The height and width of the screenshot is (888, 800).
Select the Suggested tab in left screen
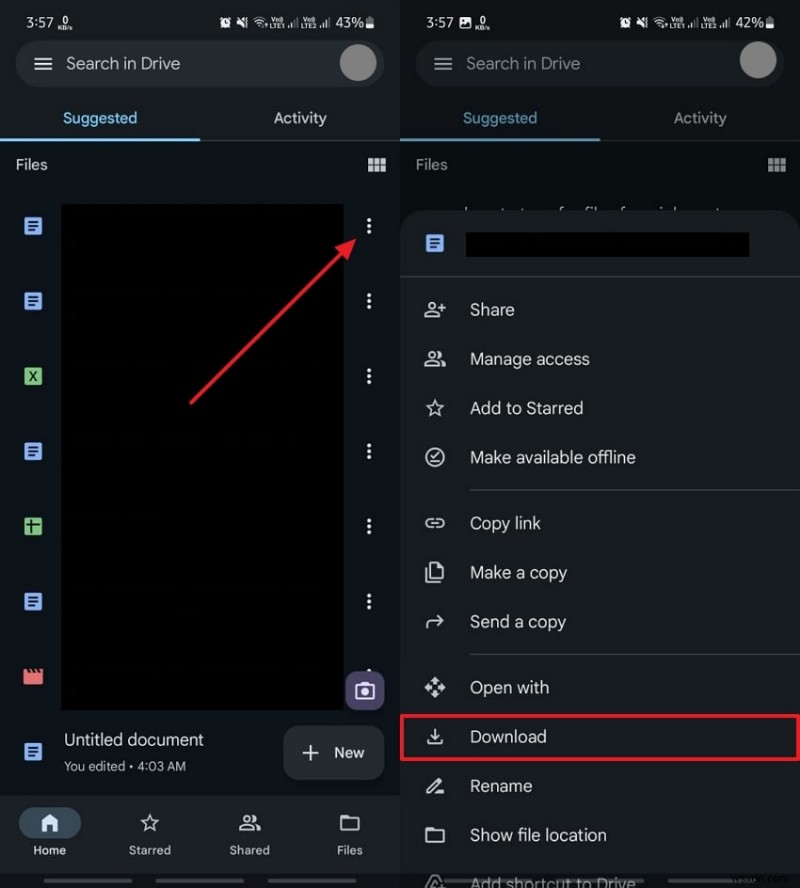point(100,118)
